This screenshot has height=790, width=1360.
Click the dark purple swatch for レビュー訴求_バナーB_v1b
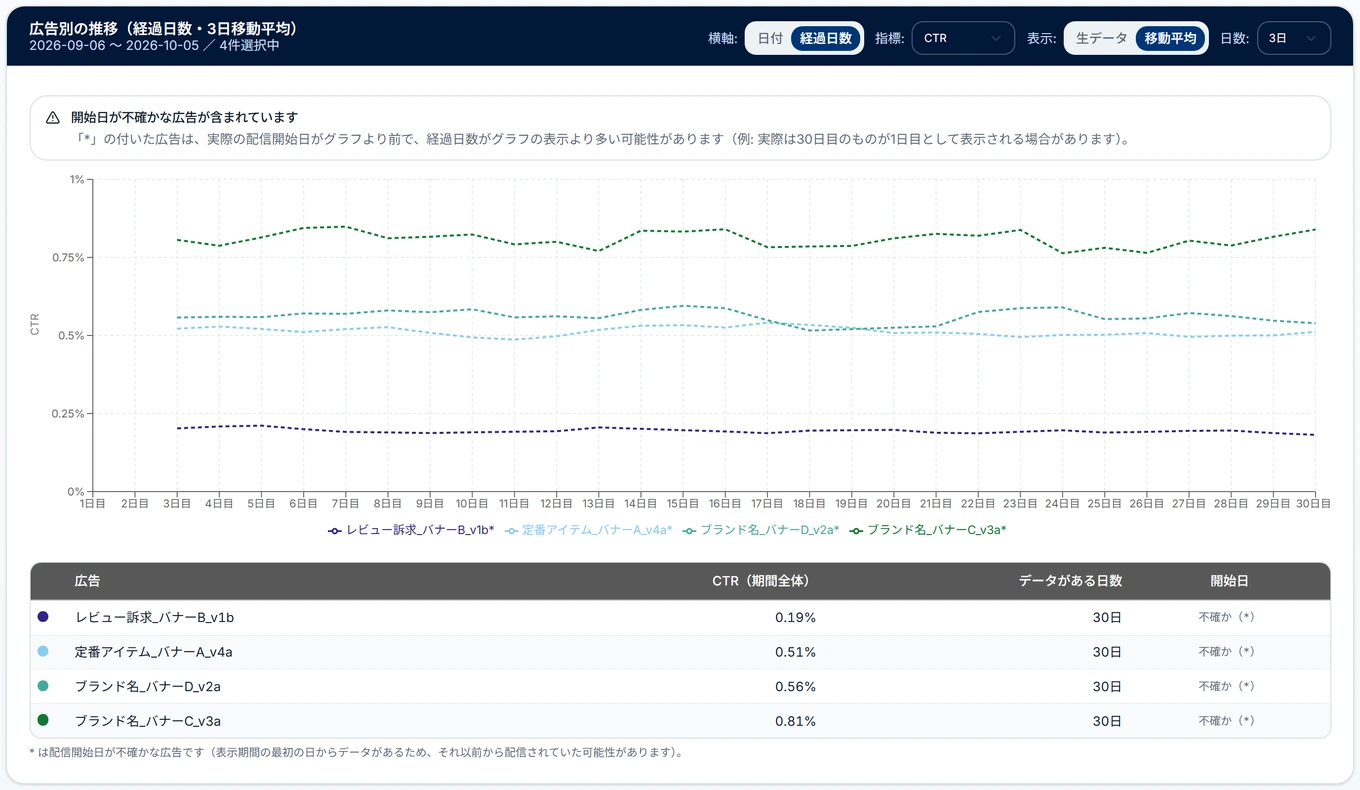click(x=43, y=617)
